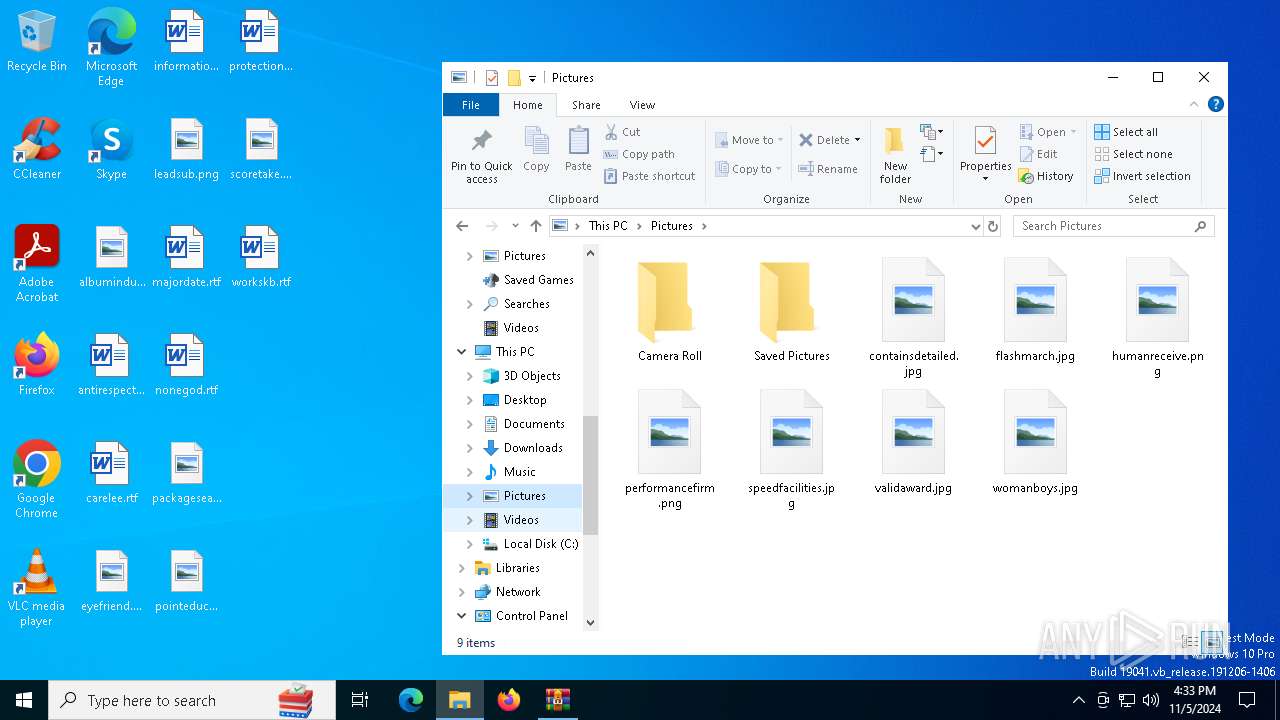Select Adobe Acrobat desktop icon
The height and width of the screenshot is (720, 1280).
[x=37, y=264]
